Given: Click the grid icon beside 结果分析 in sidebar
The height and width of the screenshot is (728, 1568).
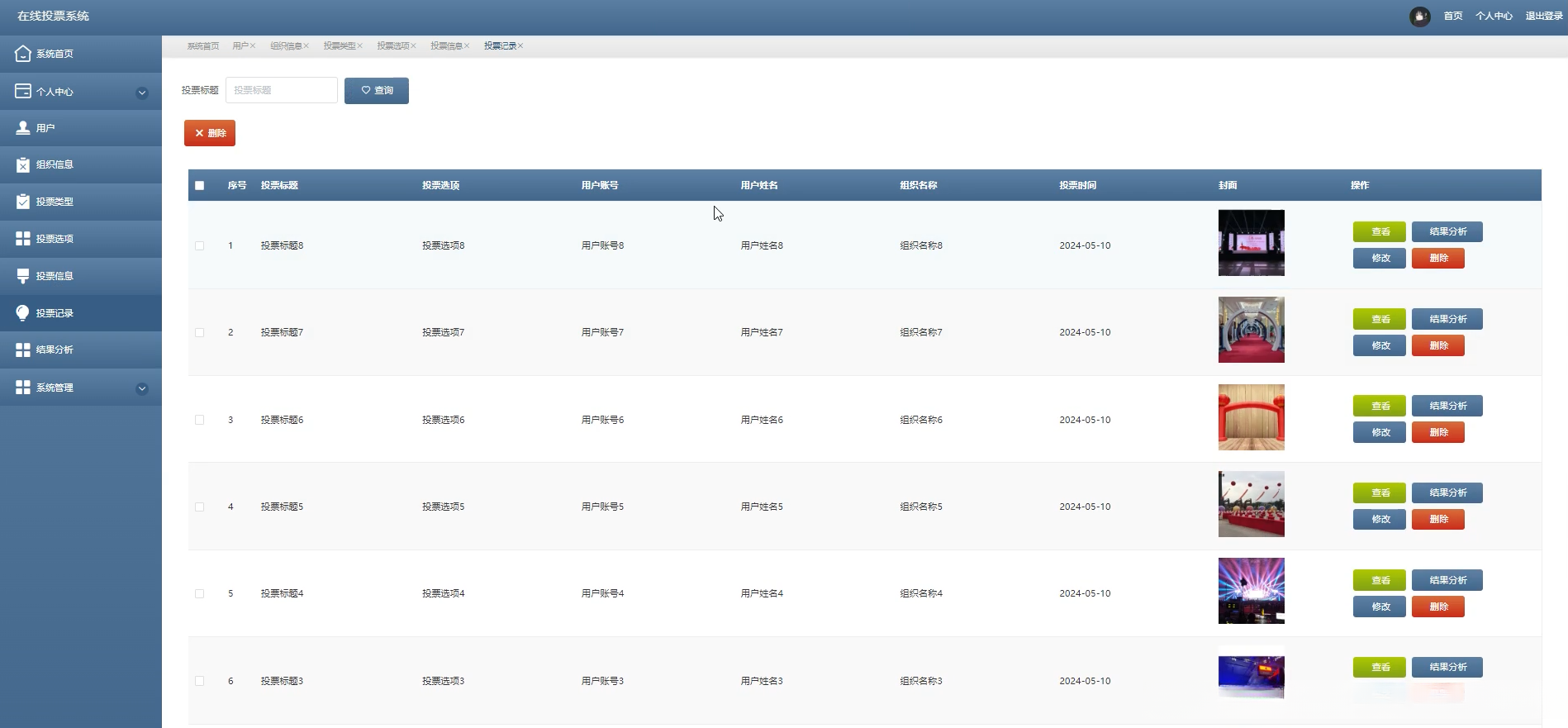Looking at the screenshot, I should [23, 350].
